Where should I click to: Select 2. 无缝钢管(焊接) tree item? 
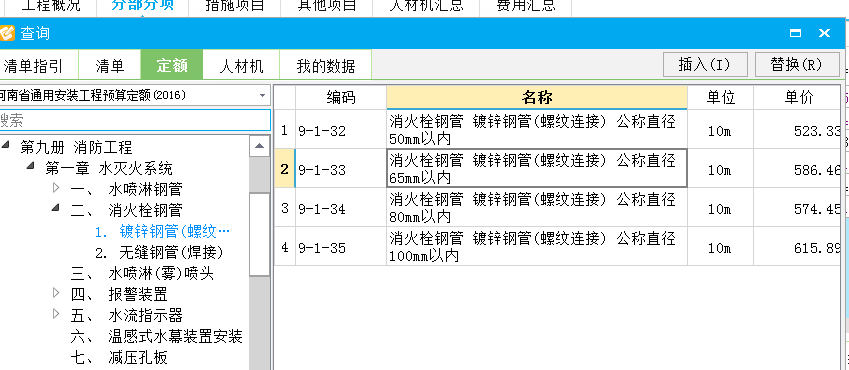[x=159, y=252]
